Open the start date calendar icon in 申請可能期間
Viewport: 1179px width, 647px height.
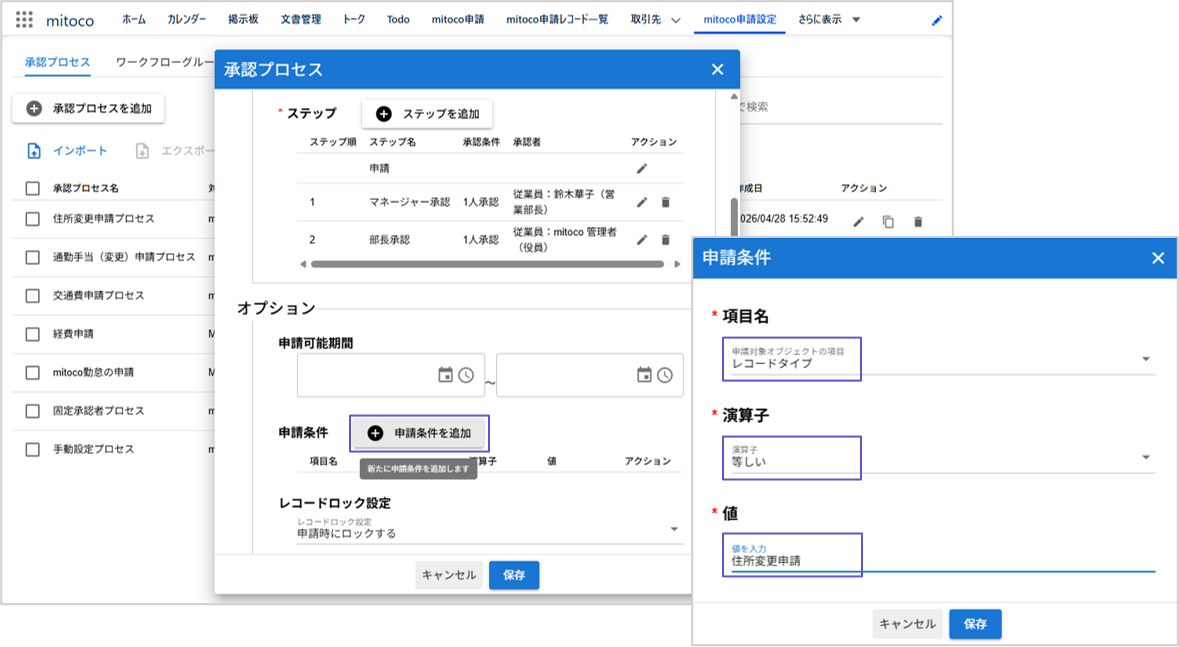pyautogui.click(x=445, y=375)
